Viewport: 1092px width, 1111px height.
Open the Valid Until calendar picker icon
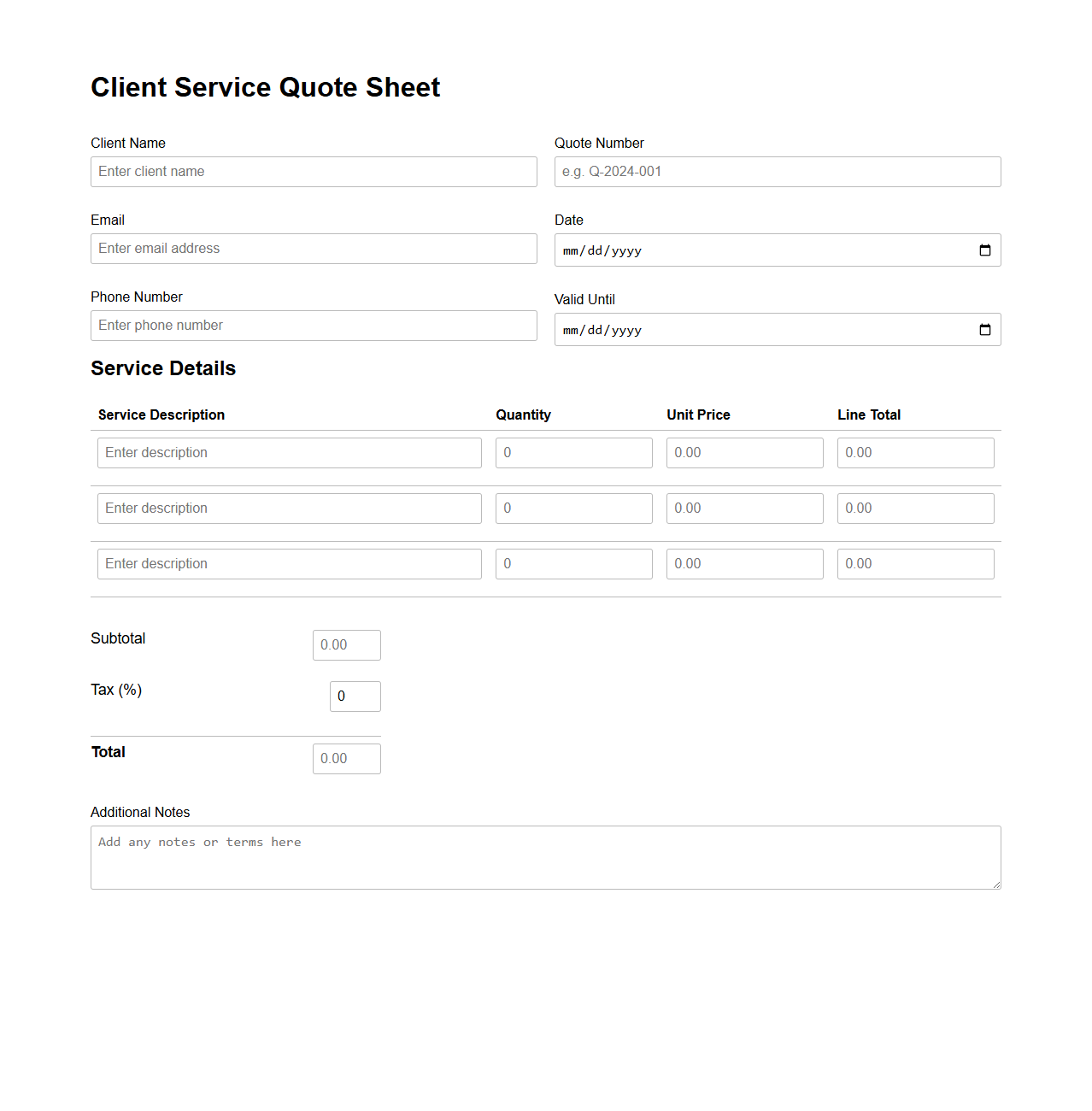coord(984,330)
